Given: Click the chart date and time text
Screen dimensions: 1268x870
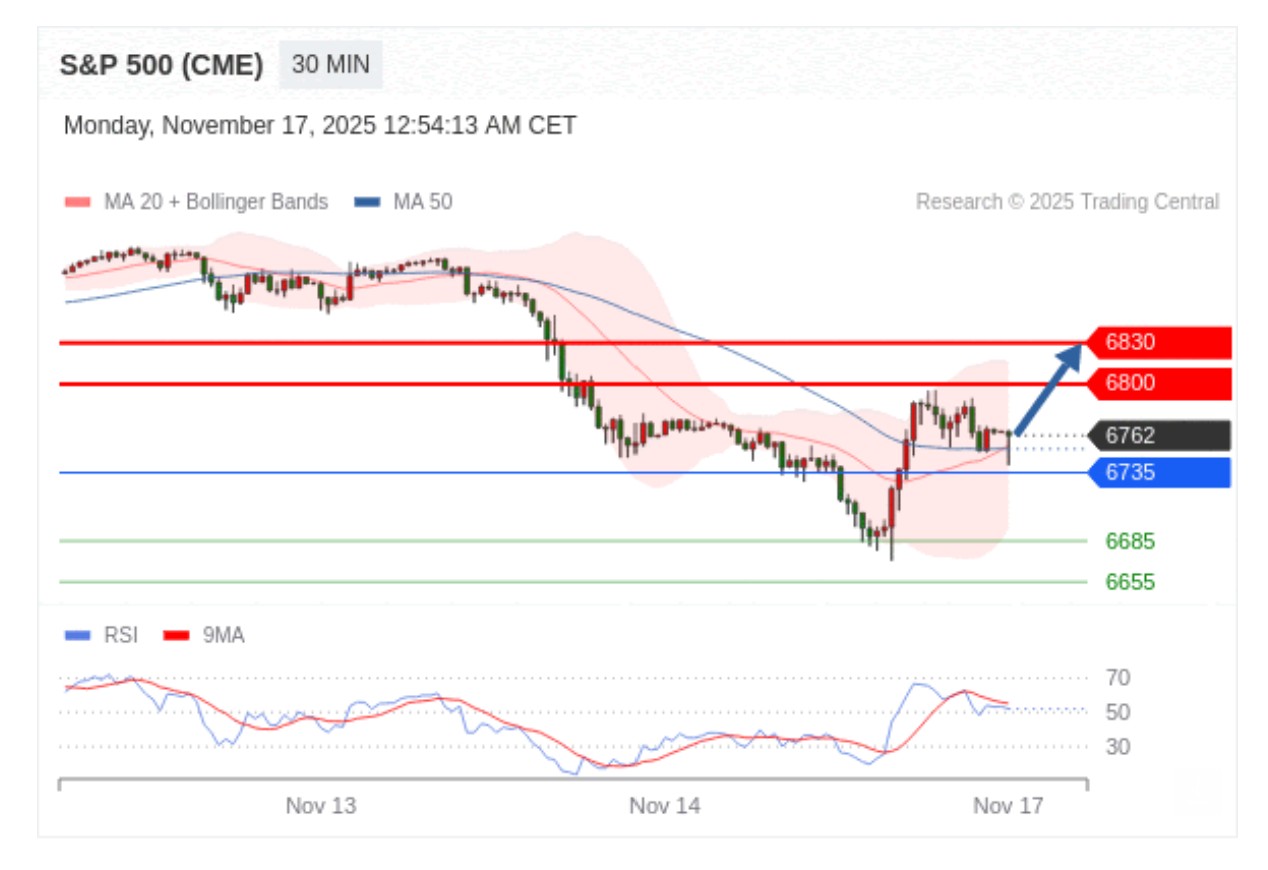Looking at the screenshot, I should point(320,126).
